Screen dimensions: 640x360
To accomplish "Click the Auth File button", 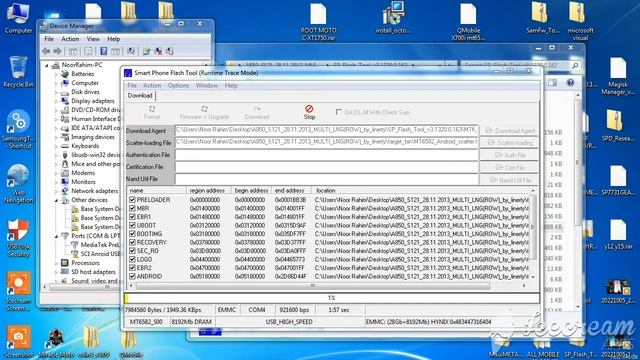I will click(510, 155).
